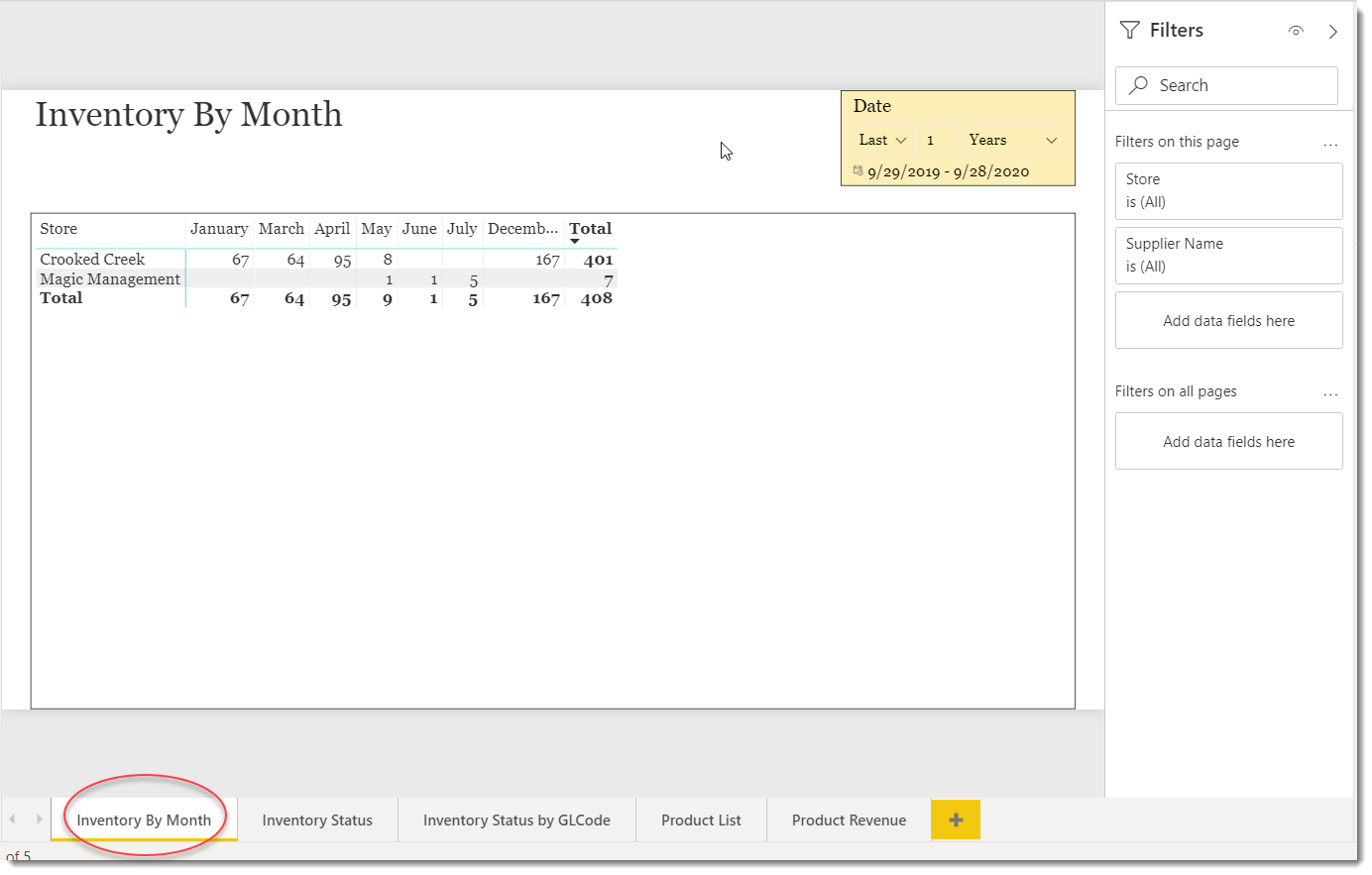
Task: Click the next page tabs arrow
Action: (39, 819)
